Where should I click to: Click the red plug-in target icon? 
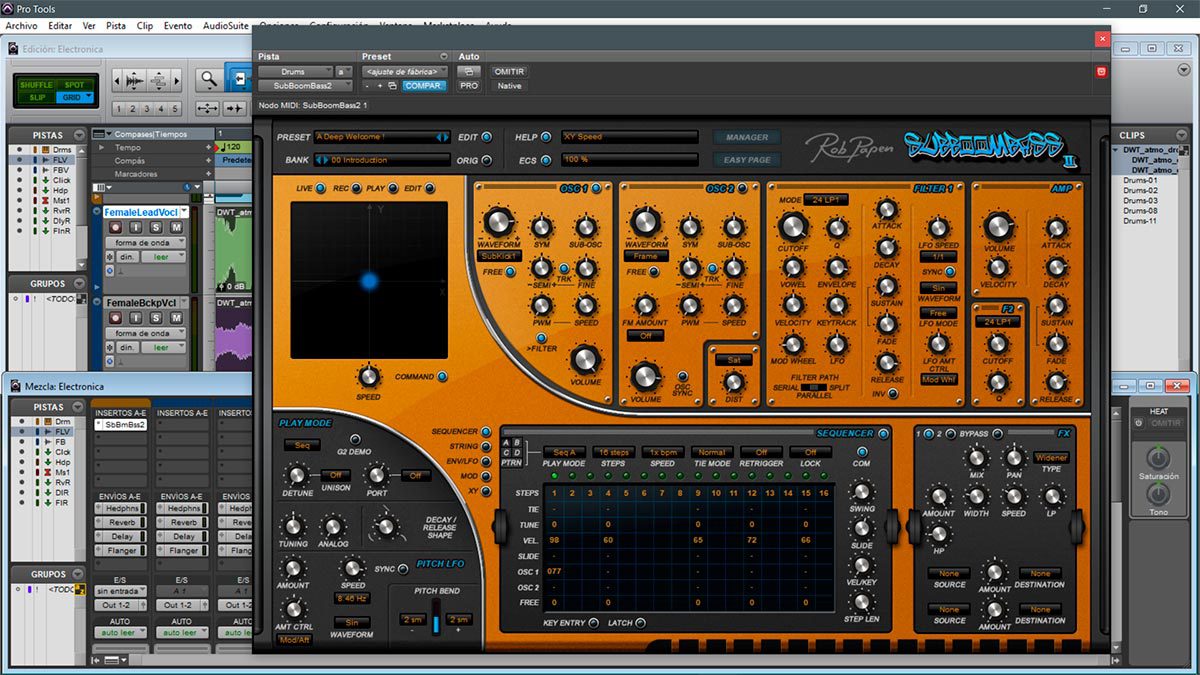click(1101, 72)
